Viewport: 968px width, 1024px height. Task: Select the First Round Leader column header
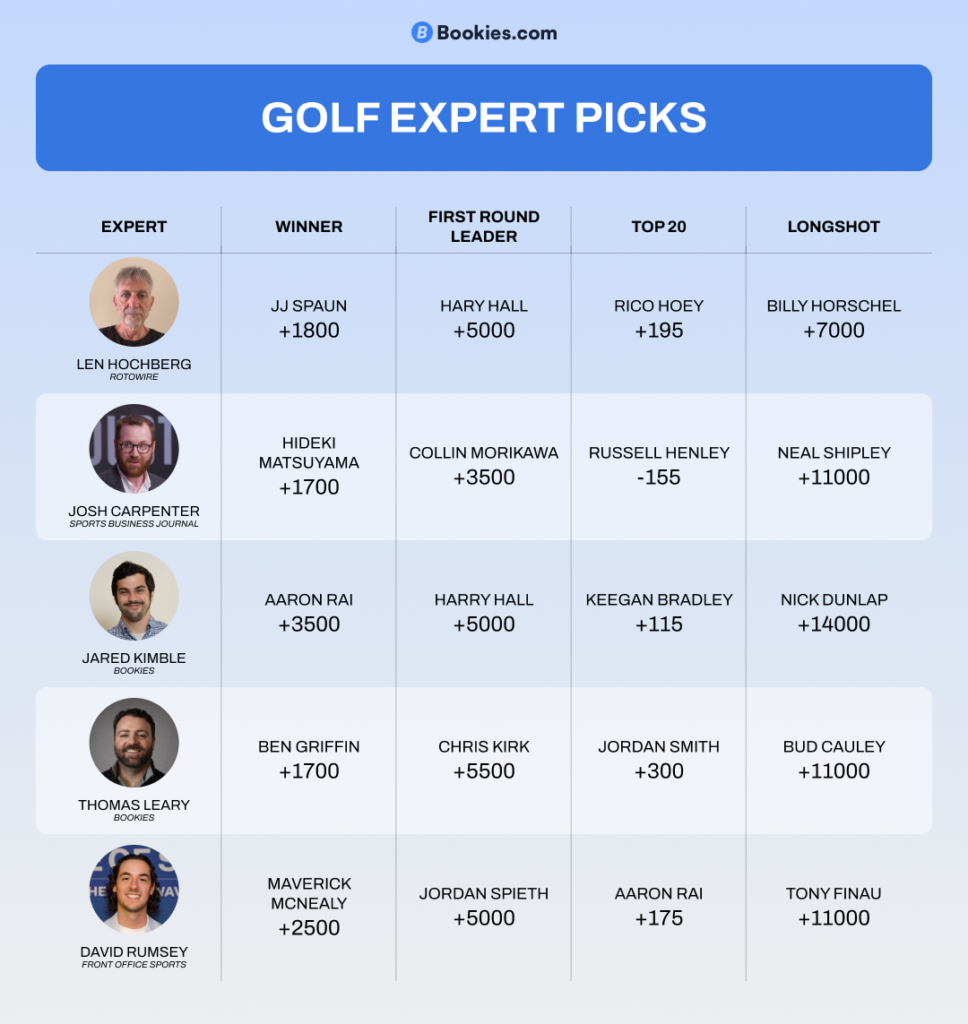point(484,227)
